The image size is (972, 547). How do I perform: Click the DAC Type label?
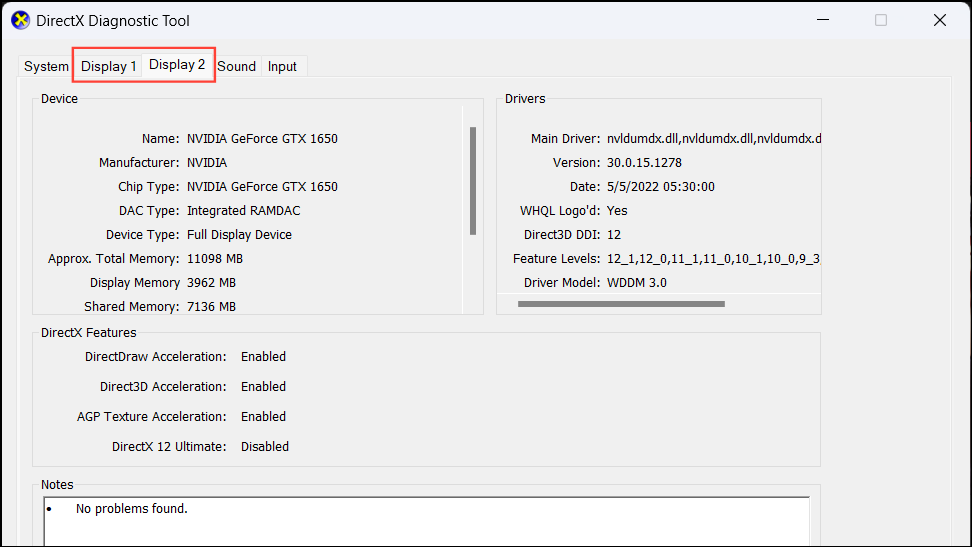tap(149, 211)
